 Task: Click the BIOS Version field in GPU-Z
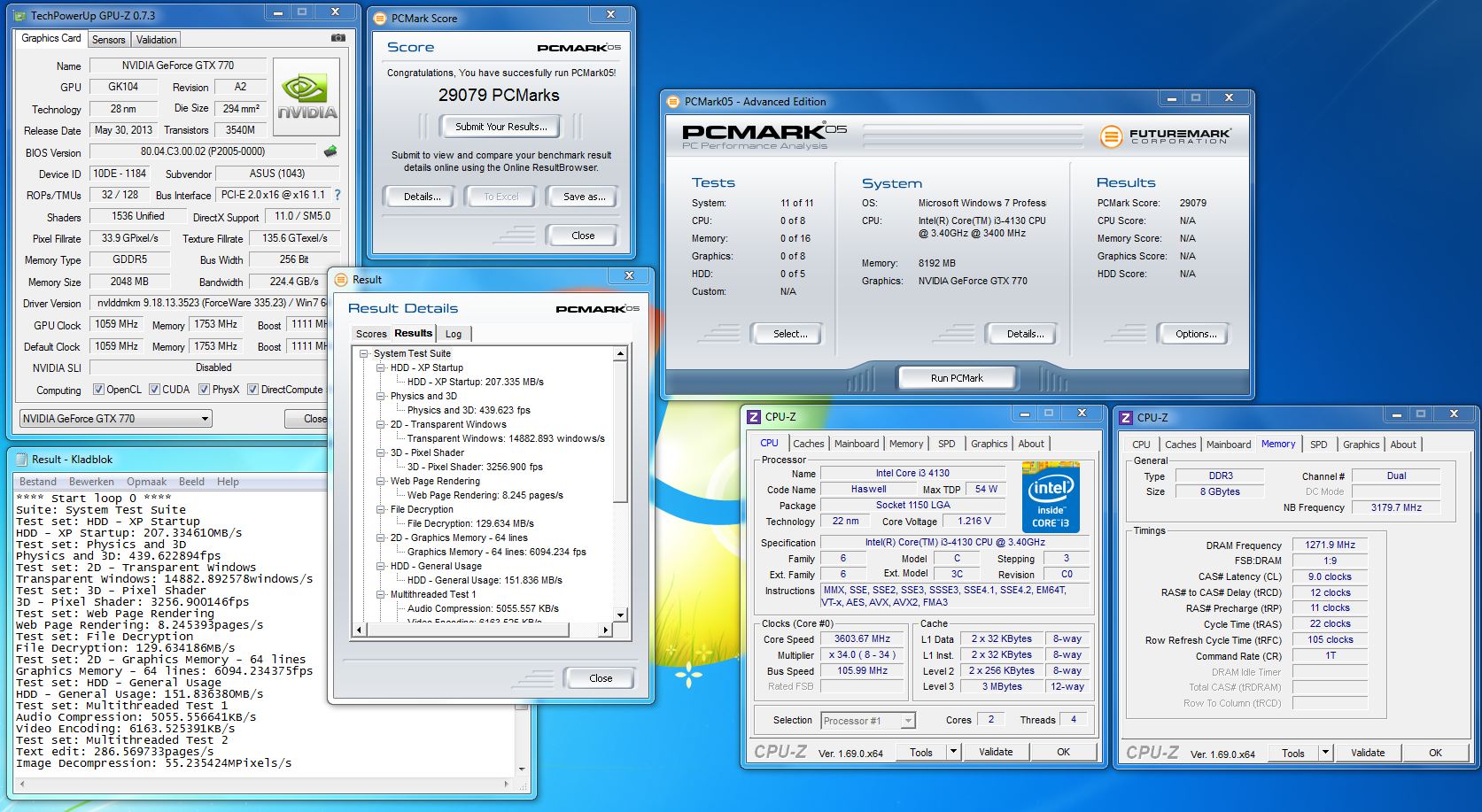[x=203, y=151]
